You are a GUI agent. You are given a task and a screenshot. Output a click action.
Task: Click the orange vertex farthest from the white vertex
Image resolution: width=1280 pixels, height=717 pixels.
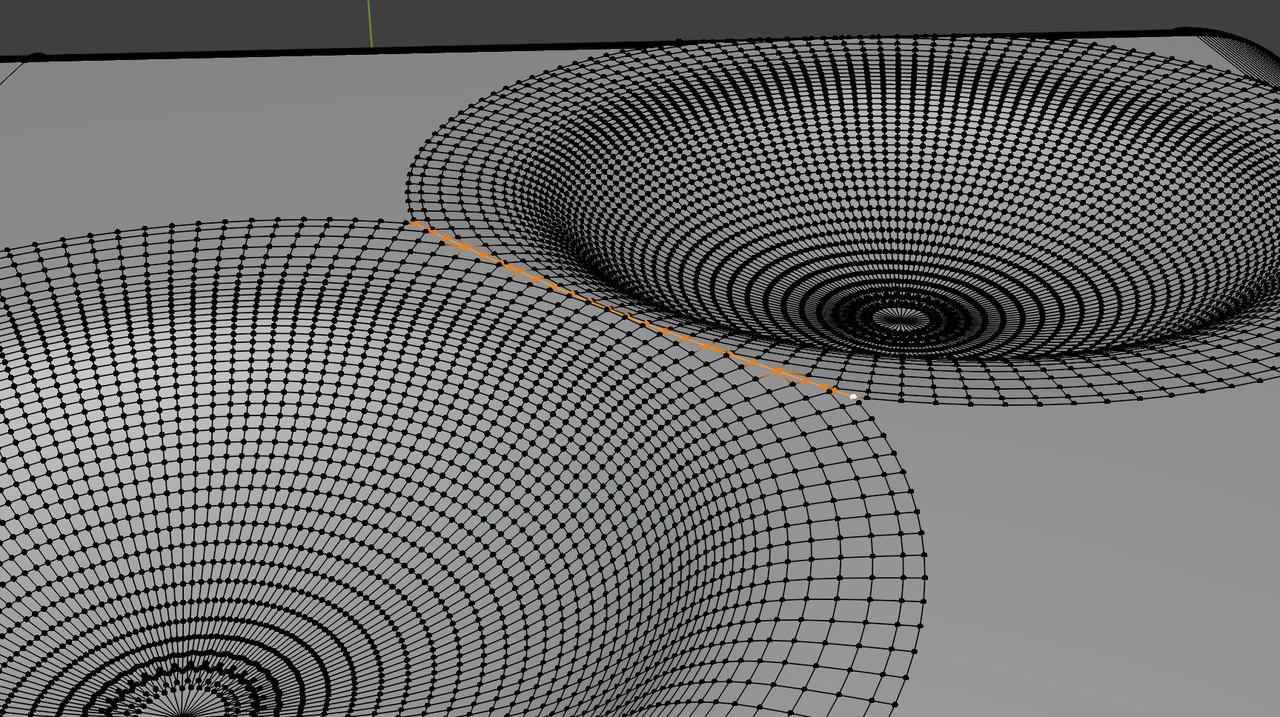(416, 223)
